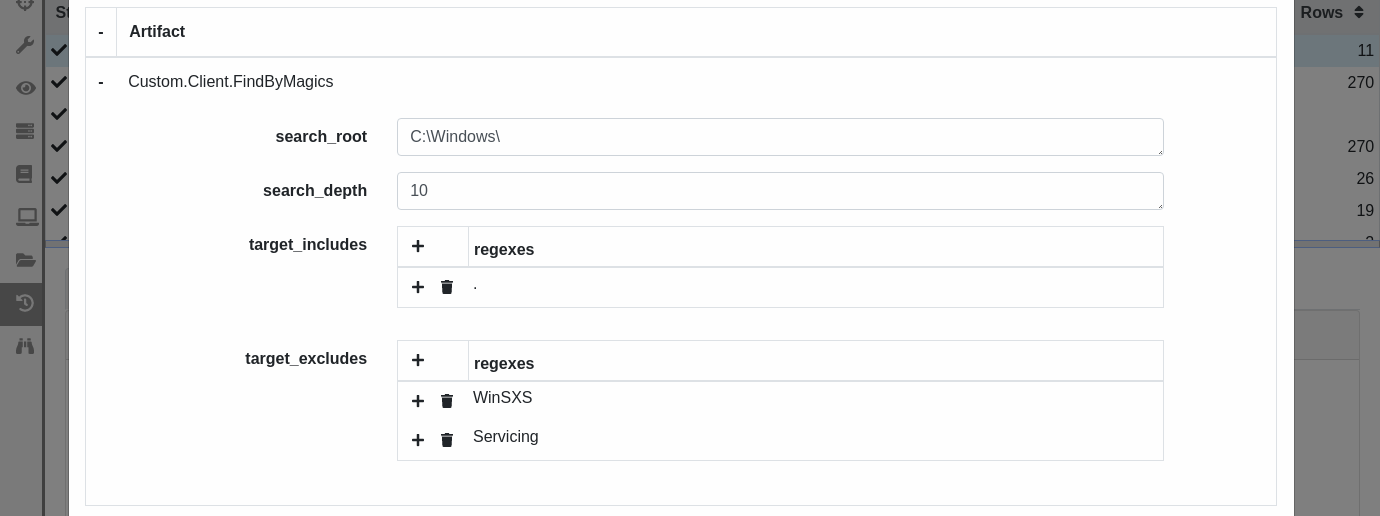The width and height of the screenshot is (1380, 516).
Task: Collapse all using the Artifact header minus
Action: point(101,32)
